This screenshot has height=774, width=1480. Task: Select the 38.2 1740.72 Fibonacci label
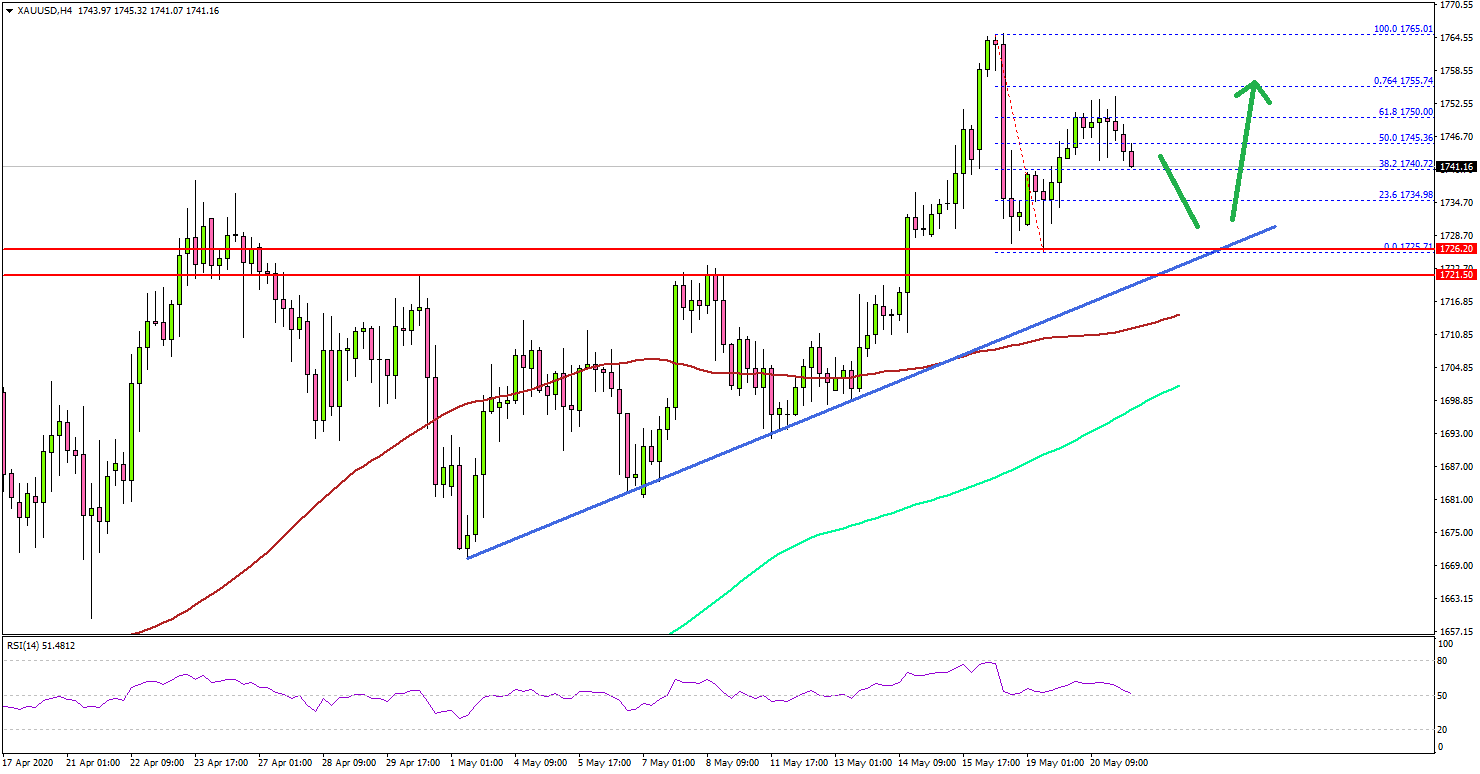tap(1404, 161)
